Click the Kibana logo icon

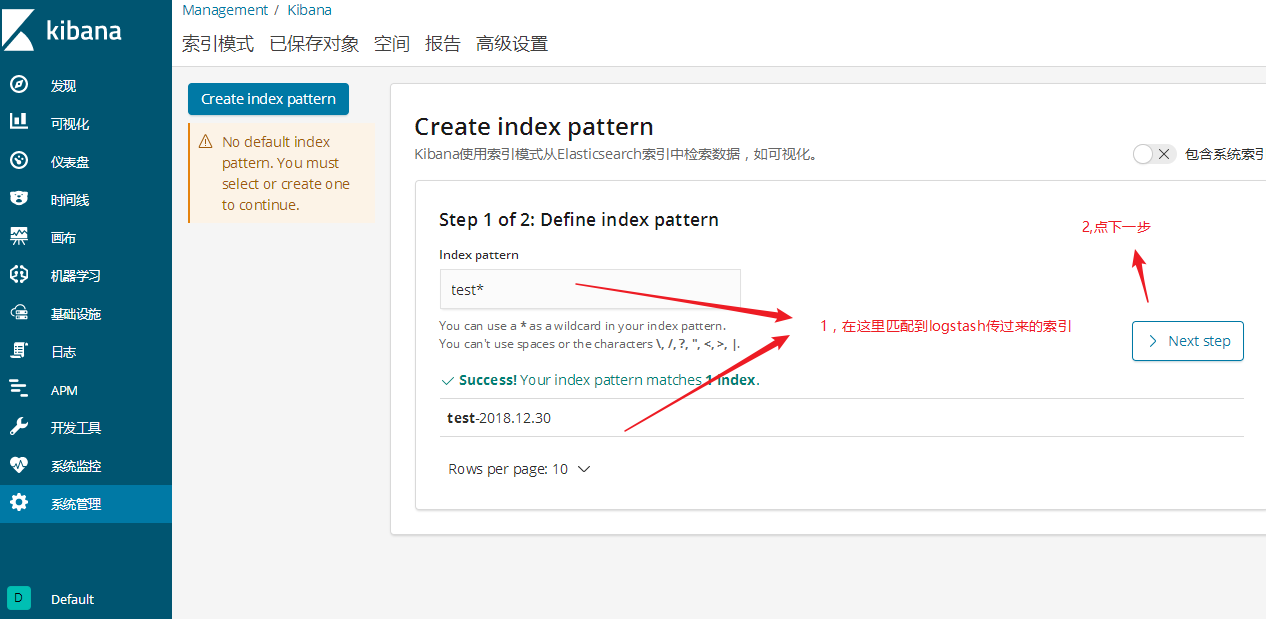coord(19,30)
